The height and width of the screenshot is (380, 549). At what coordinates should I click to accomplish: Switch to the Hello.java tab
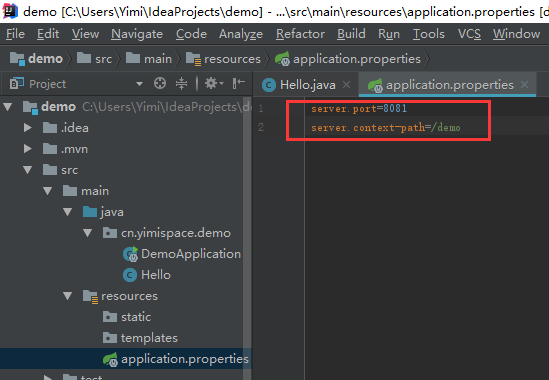307,85
